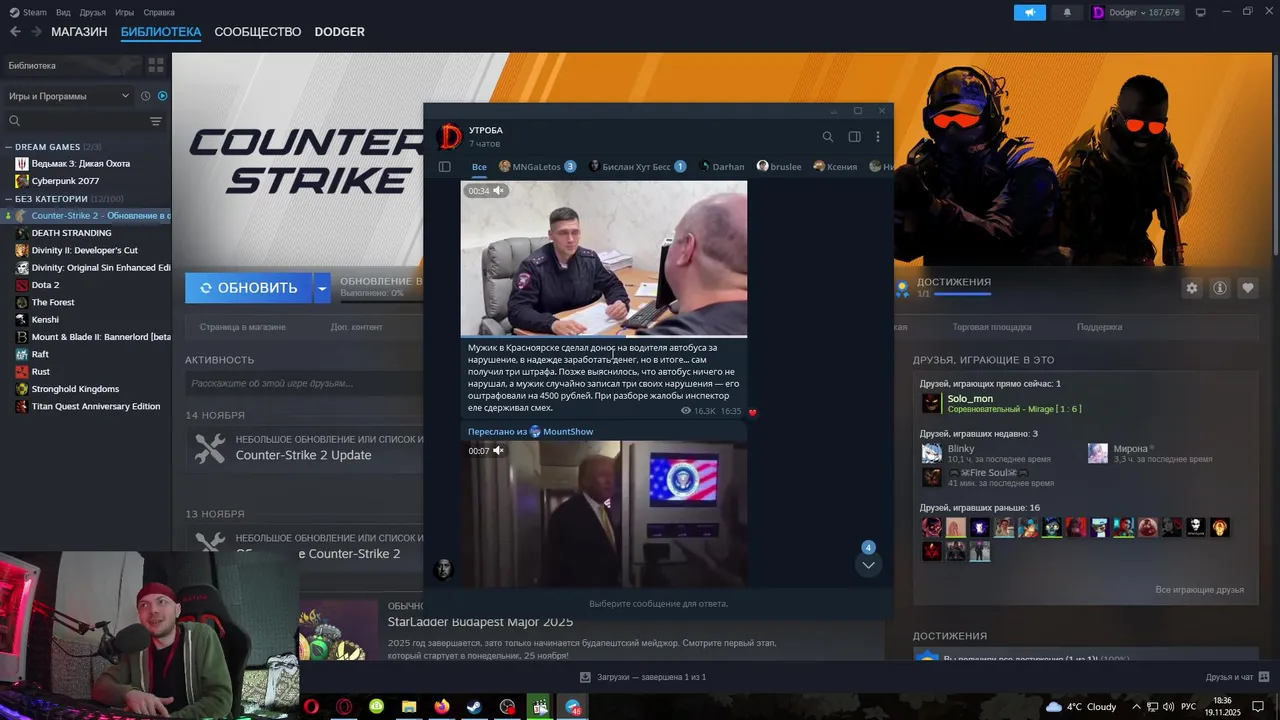Select Raft in library list
This screenshot has height=720, width=1280.
point(40,354)
